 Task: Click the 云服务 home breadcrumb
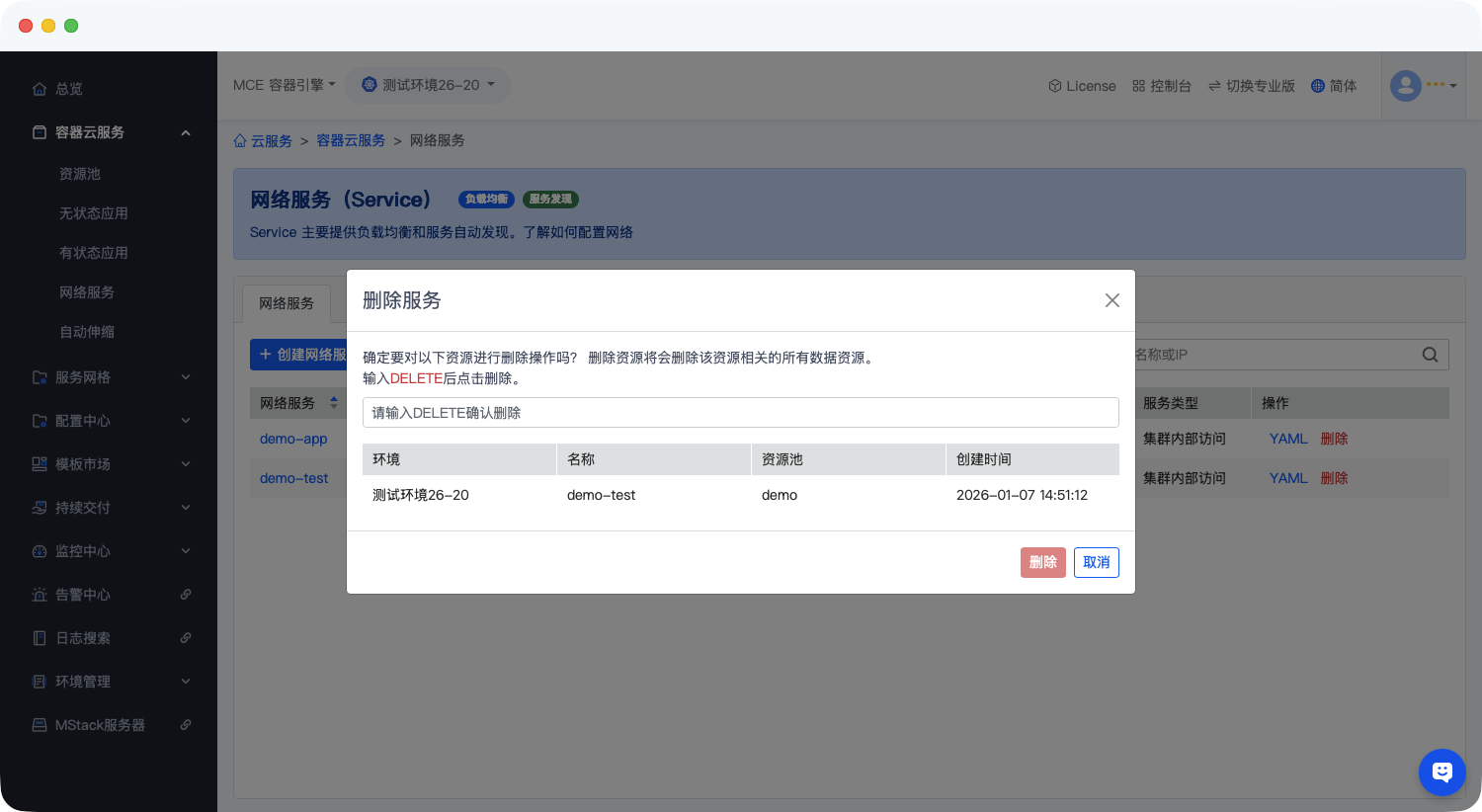(x=263, y=141)
